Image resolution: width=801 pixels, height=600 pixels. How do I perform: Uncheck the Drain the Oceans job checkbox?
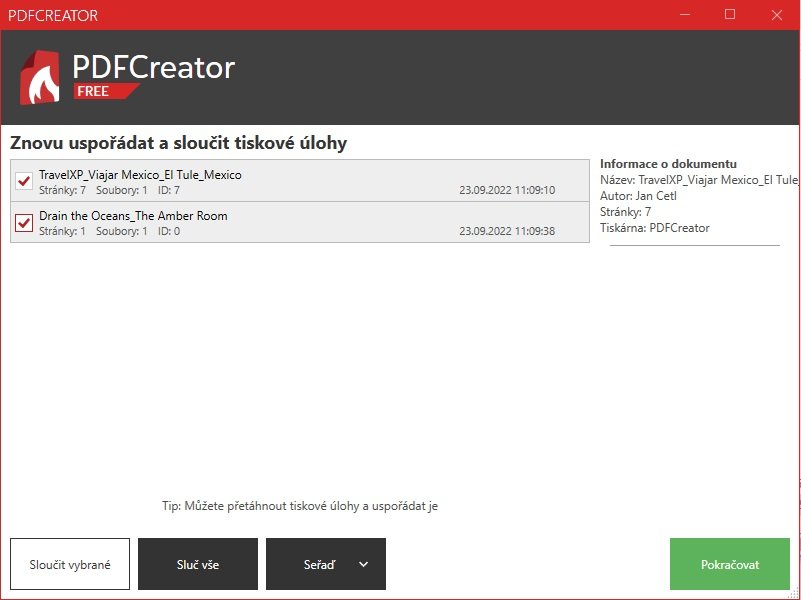click(23, 223)
